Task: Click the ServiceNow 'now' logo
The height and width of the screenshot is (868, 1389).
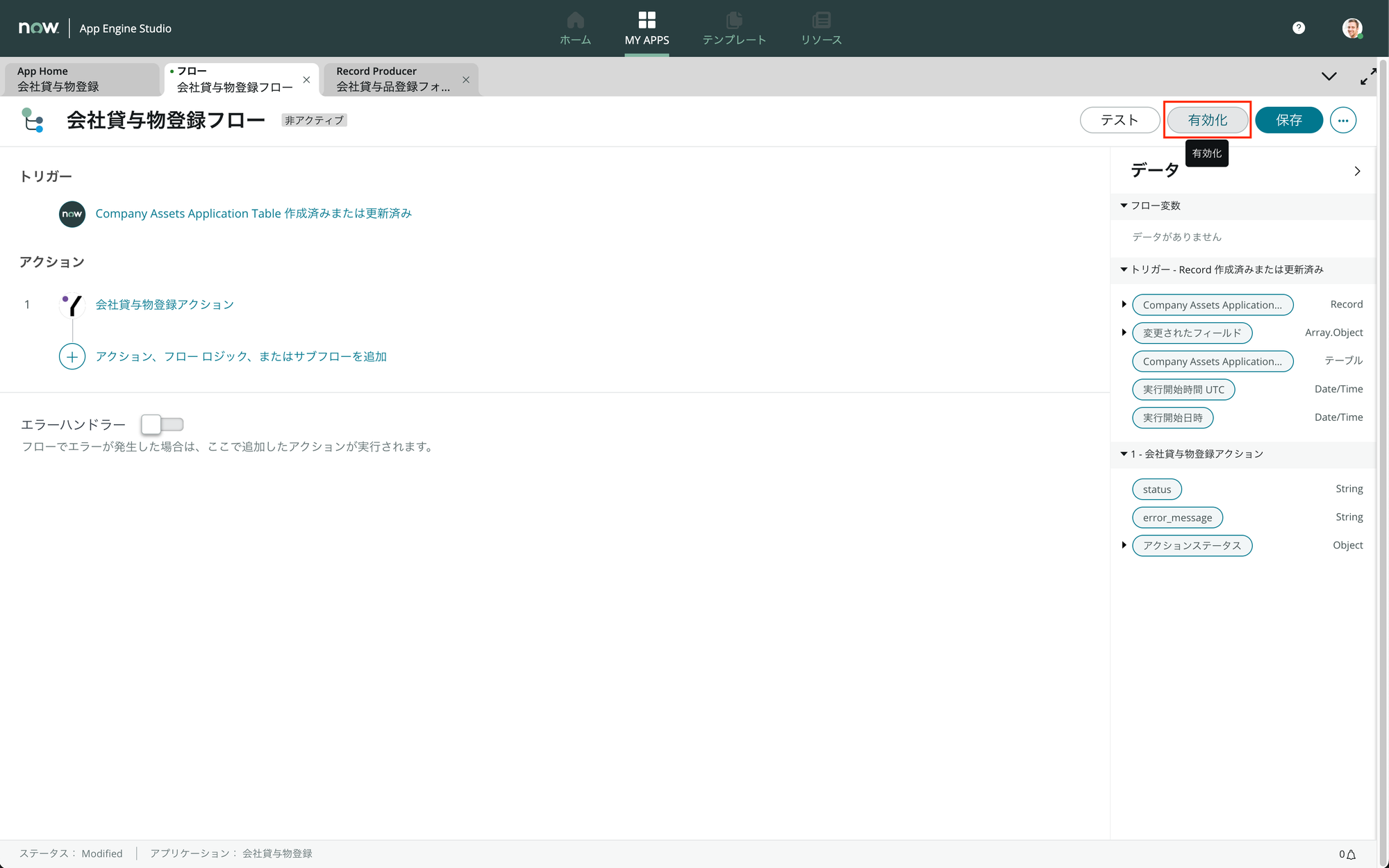Action: pos(38,28)
